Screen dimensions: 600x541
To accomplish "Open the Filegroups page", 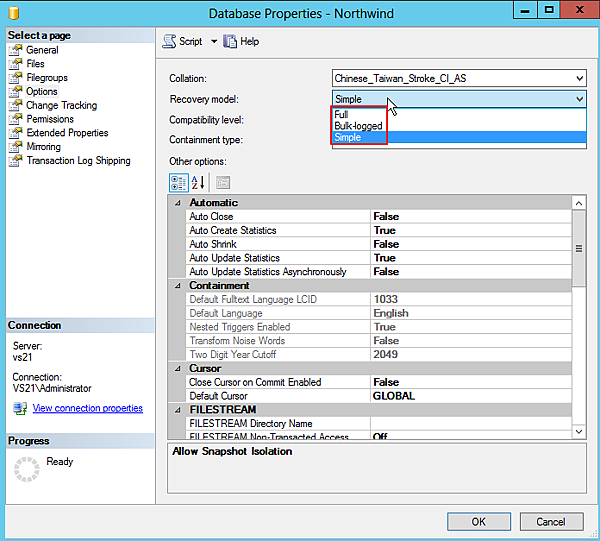I will 47,78.
